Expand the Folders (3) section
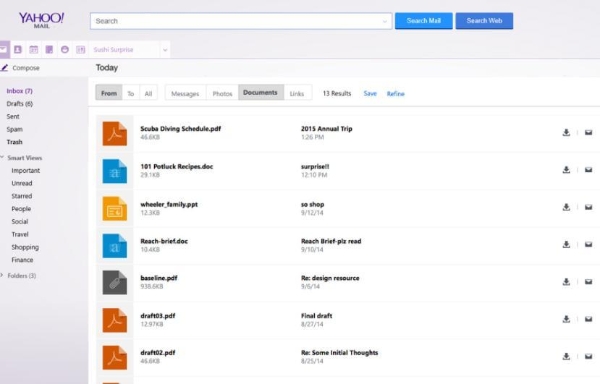 [x=2, y=275]
